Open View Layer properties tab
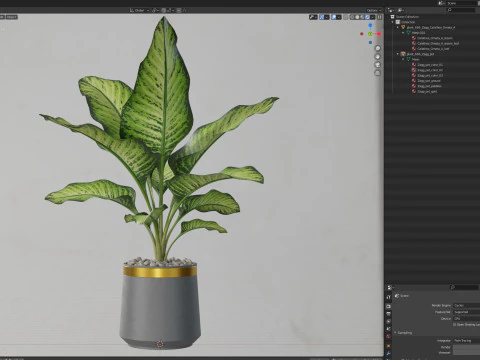Image resolution: width=480 pixels, height=360 pixels. pos(388,321)
